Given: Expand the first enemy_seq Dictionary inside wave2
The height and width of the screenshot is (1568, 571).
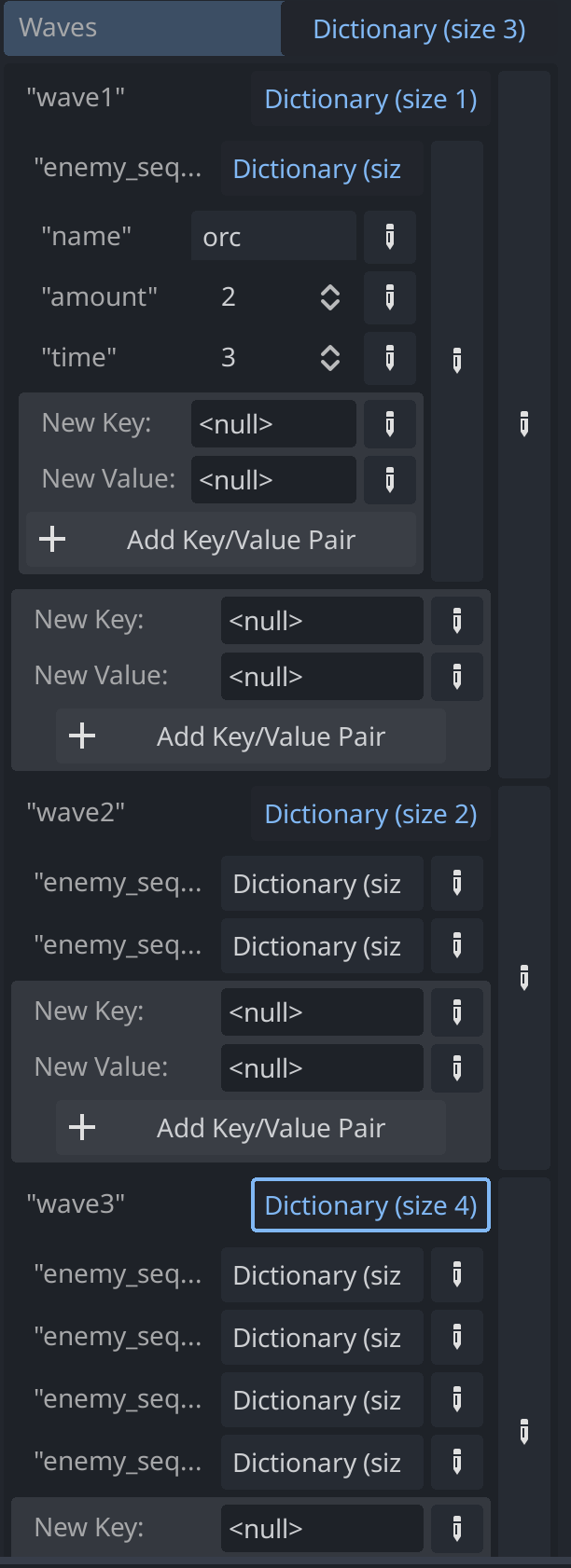Looking at the screenshot, I should tap(321, 883).
